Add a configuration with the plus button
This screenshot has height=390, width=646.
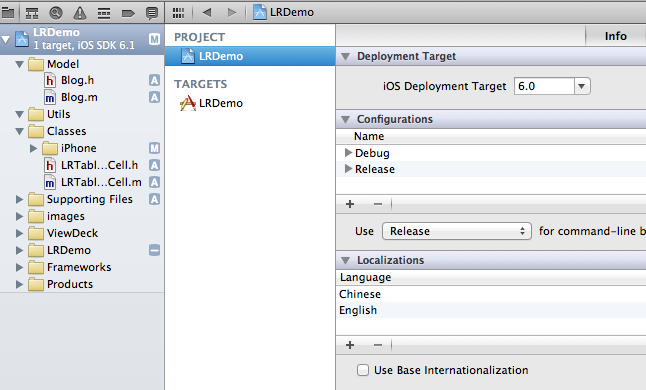(350, 204)
